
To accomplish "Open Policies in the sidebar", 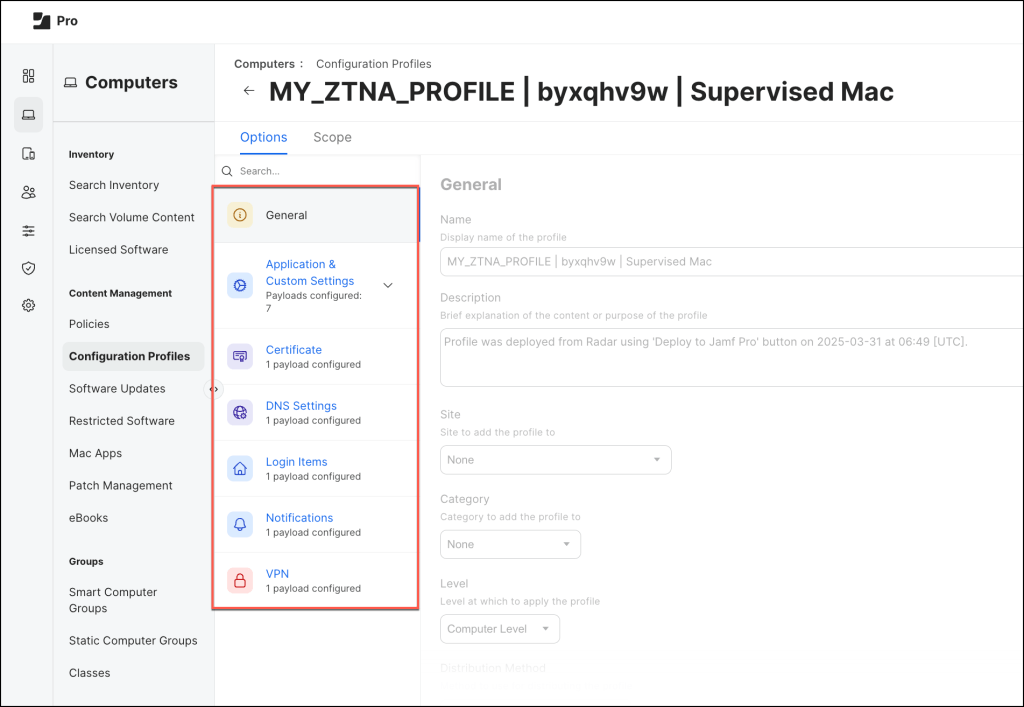I will coord(89,324).
